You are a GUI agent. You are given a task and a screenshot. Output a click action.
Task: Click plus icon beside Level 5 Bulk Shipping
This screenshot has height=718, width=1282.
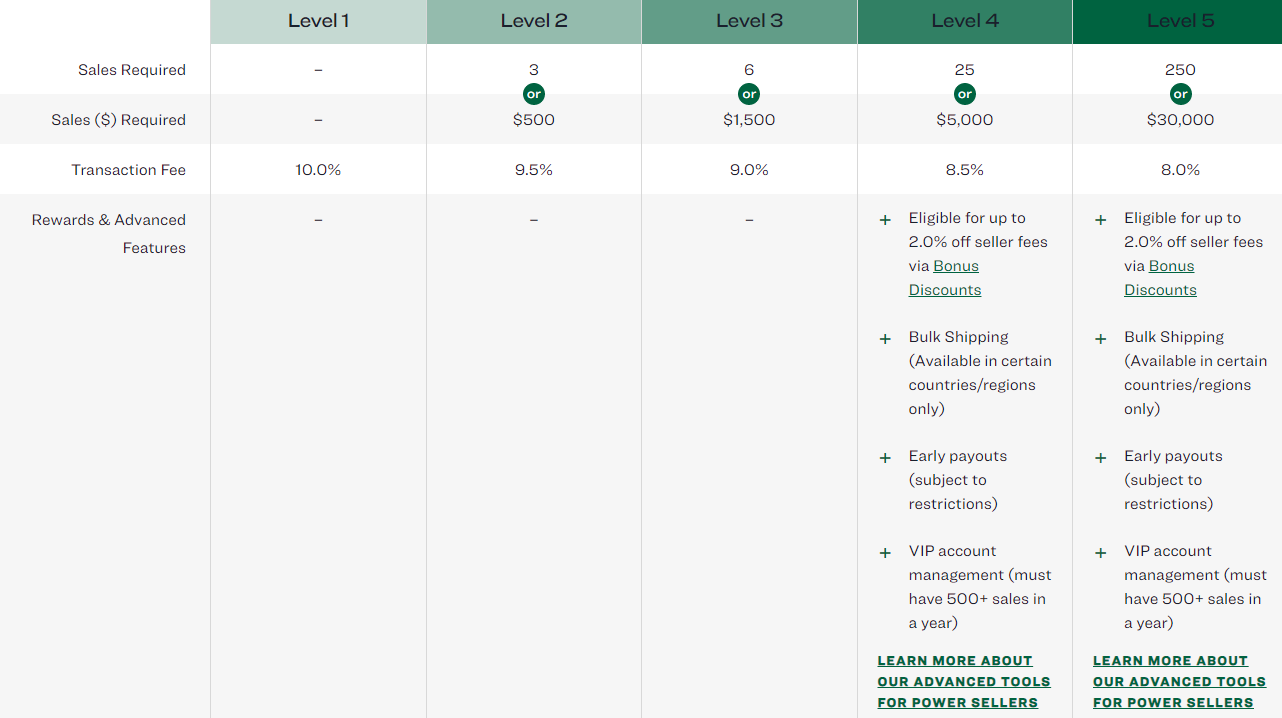(x=1101, y=339)
